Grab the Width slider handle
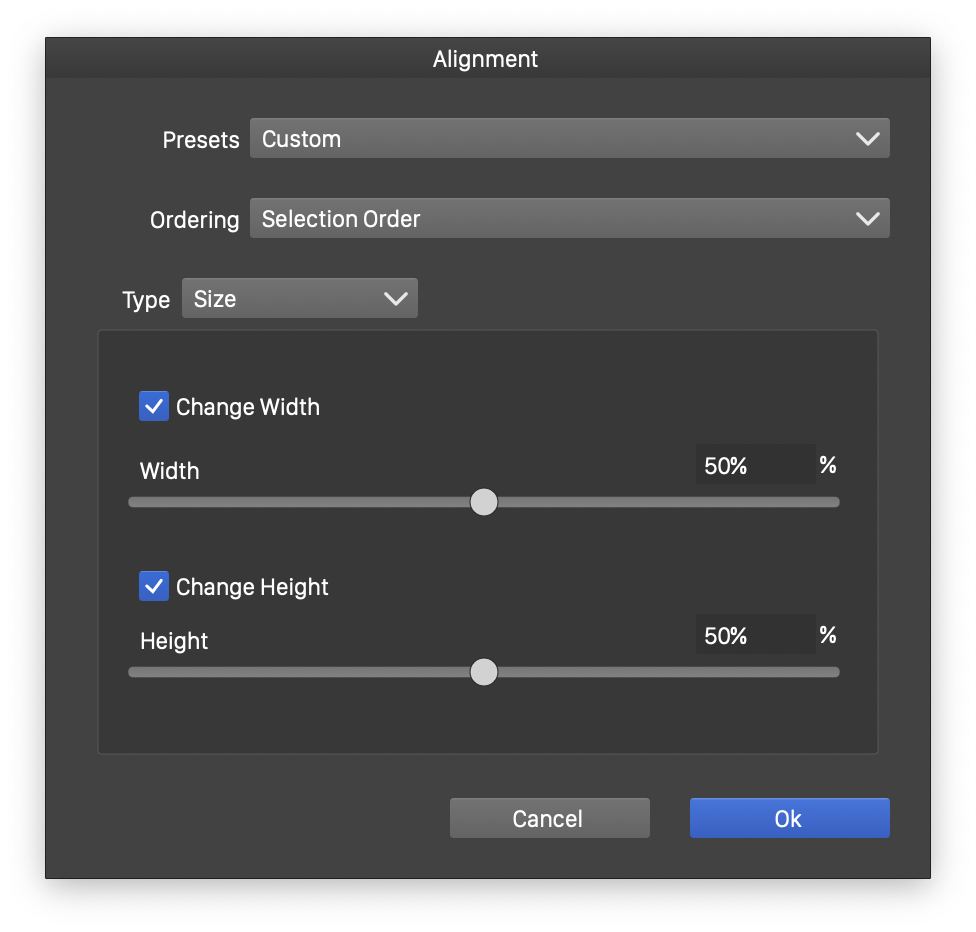The height and width of the screenshot is (932, 976). tap(484, 502)
